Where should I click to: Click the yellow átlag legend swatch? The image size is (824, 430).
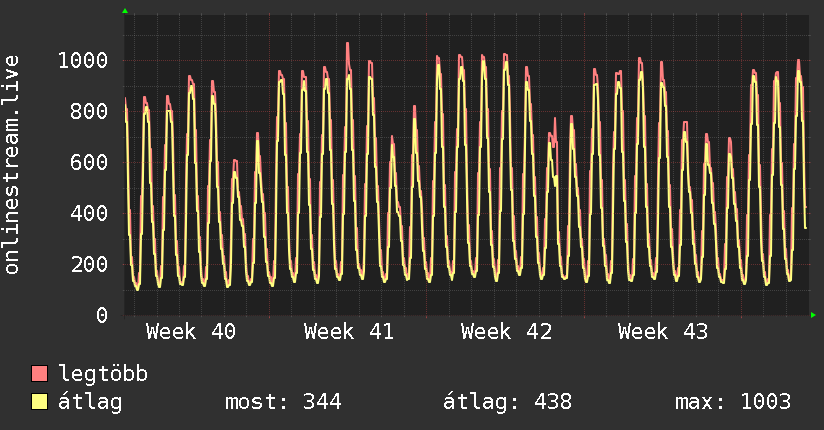coord(39,402)
